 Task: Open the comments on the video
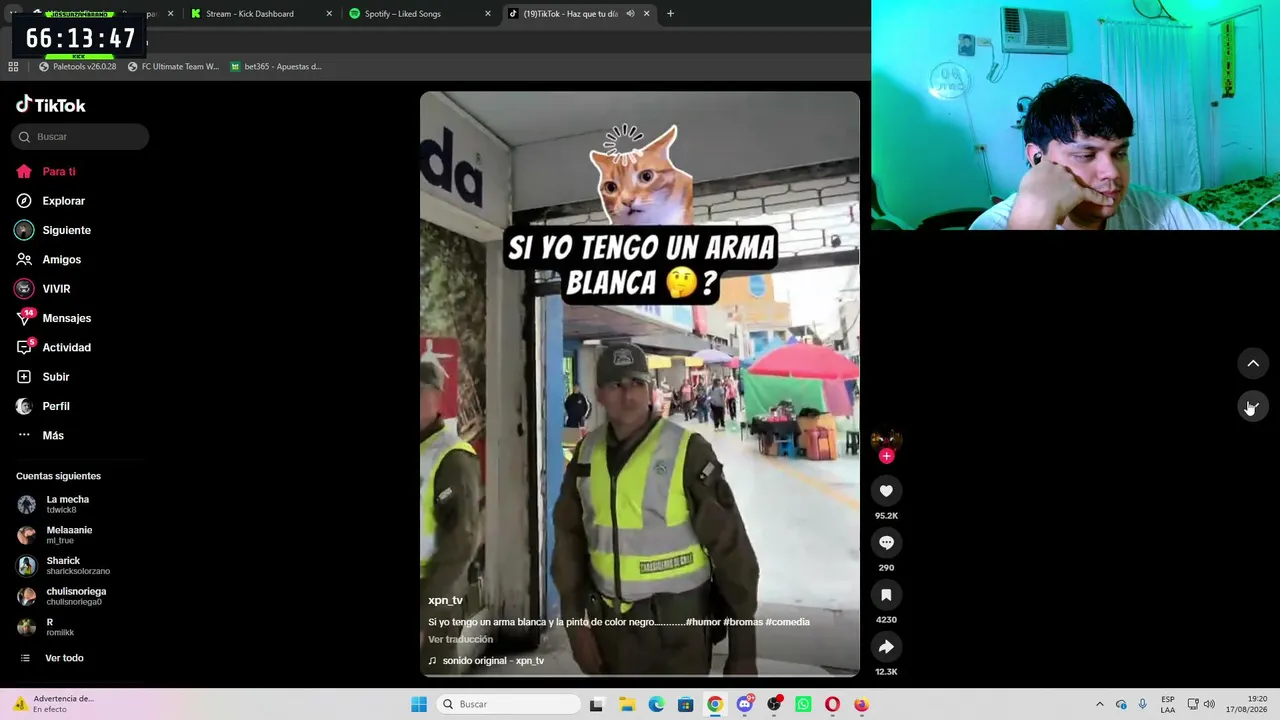pos(886,543)
